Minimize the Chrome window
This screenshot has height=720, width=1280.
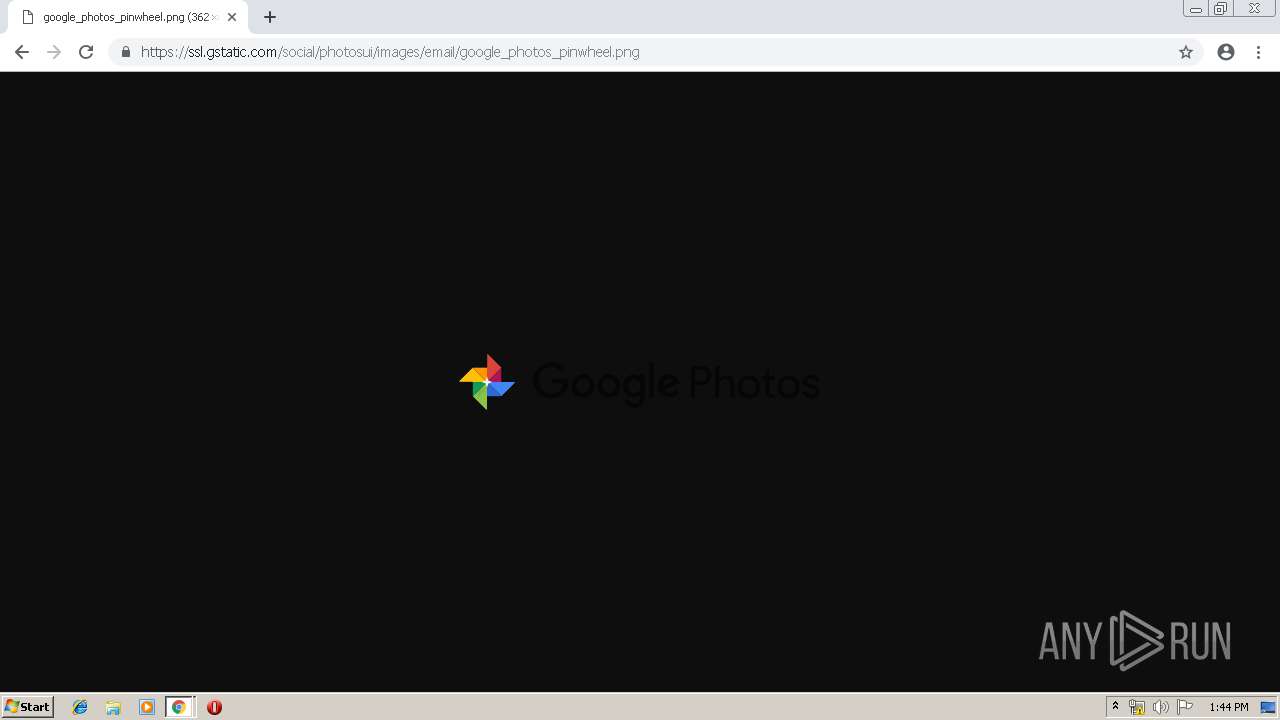tap(1196, 8)
